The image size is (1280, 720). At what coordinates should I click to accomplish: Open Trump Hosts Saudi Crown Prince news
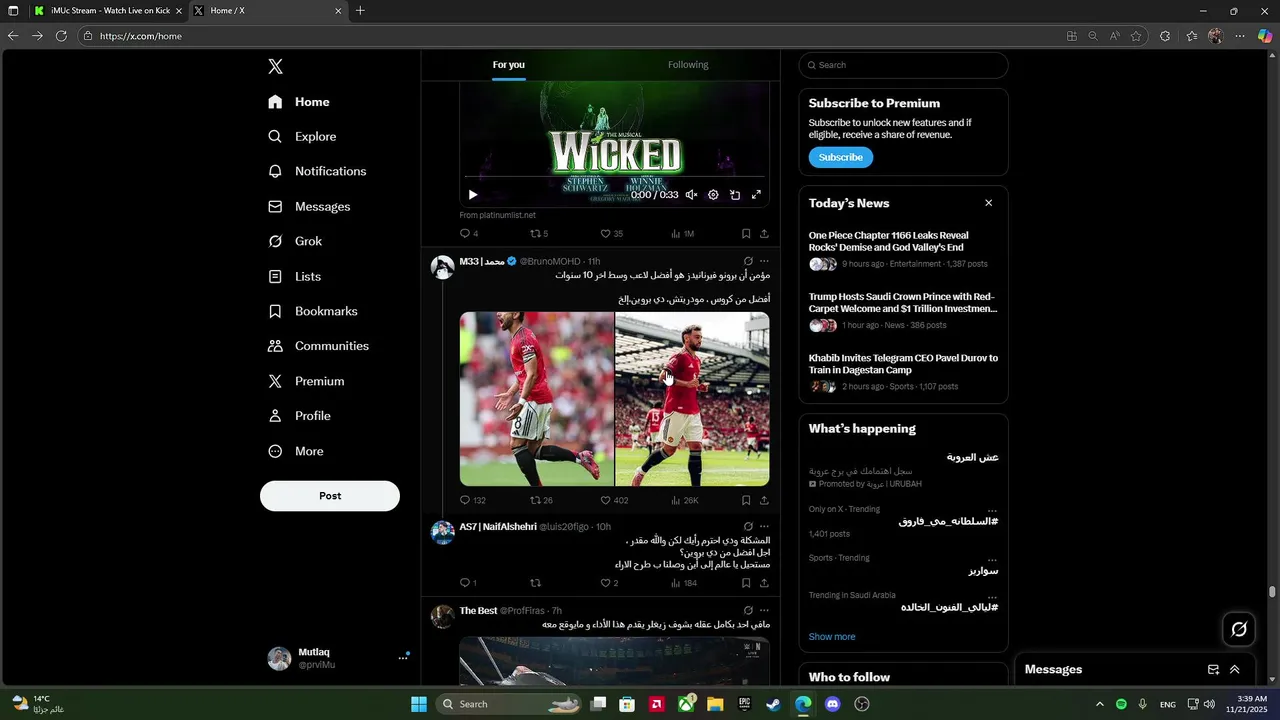(x=903, y=311)
